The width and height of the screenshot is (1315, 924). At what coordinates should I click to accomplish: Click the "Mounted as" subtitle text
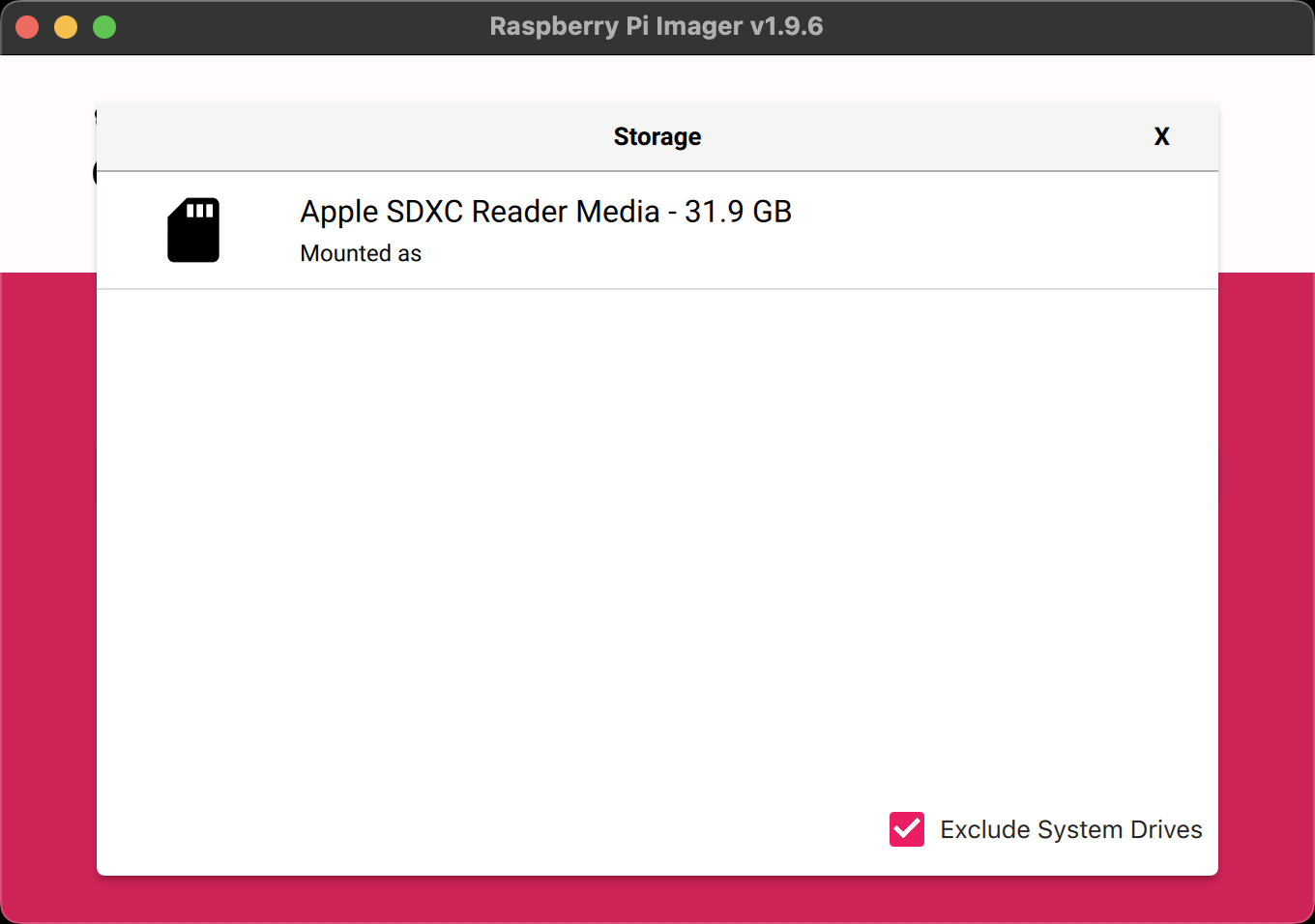pyautogui.click(x=361, y=253)
